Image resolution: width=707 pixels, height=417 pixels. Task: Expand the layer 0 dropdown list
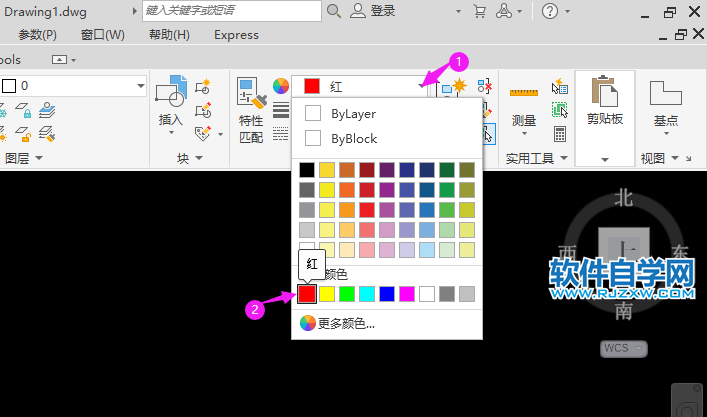click(141, 86)
